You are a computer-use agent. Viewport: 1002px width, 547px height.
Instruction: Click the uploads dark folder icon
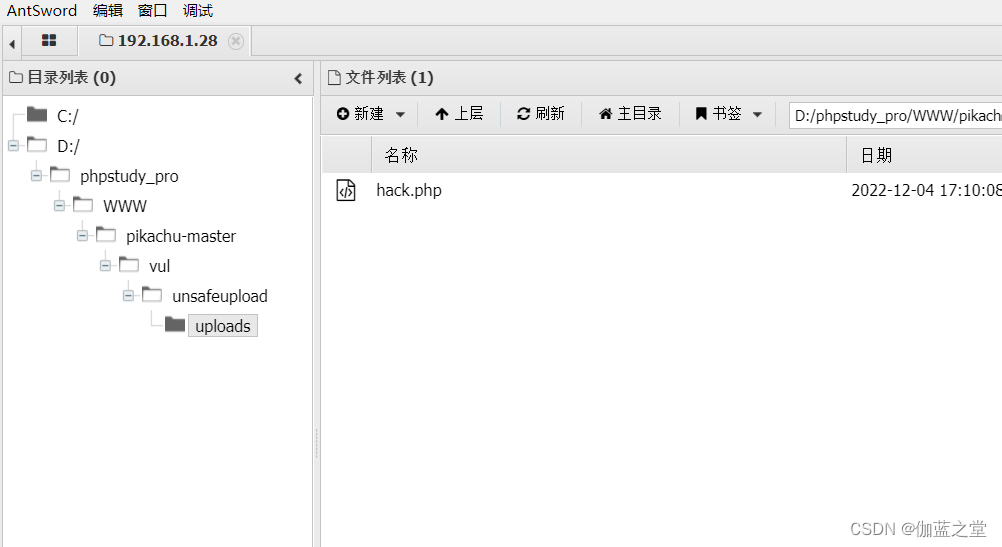coord(175,325)
